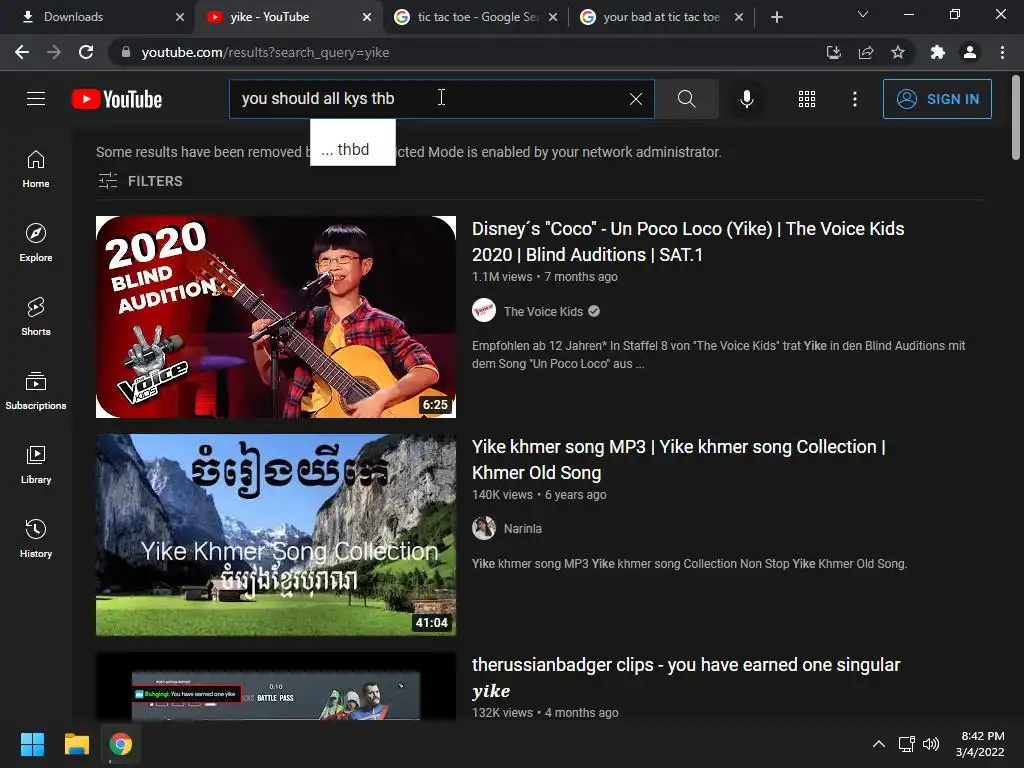This screenshot has height=768, width=1024.
Task: Open network settings in system tray
Action: (x=906, y=744)
